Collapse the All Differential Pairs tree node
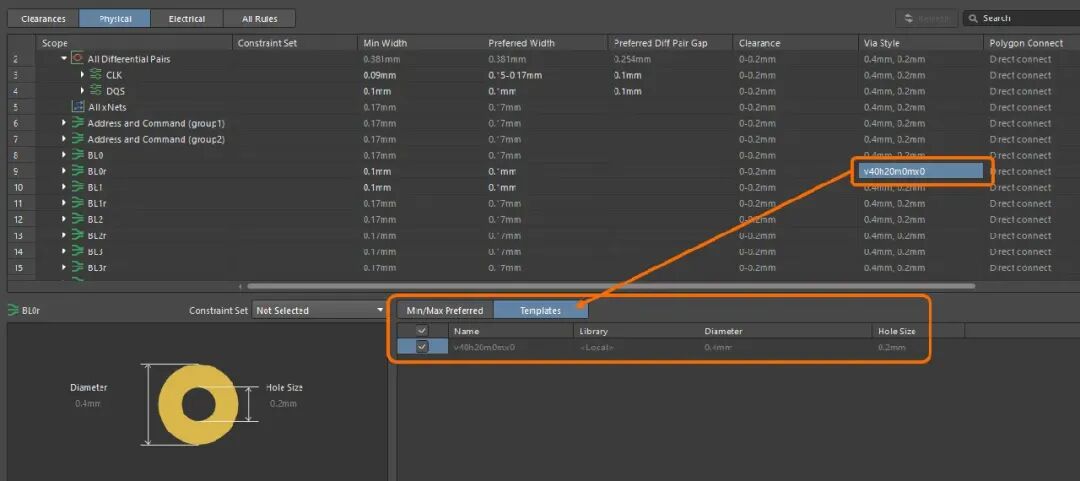Viewport: 1080px width, 481px height. [x=64, y=59]
